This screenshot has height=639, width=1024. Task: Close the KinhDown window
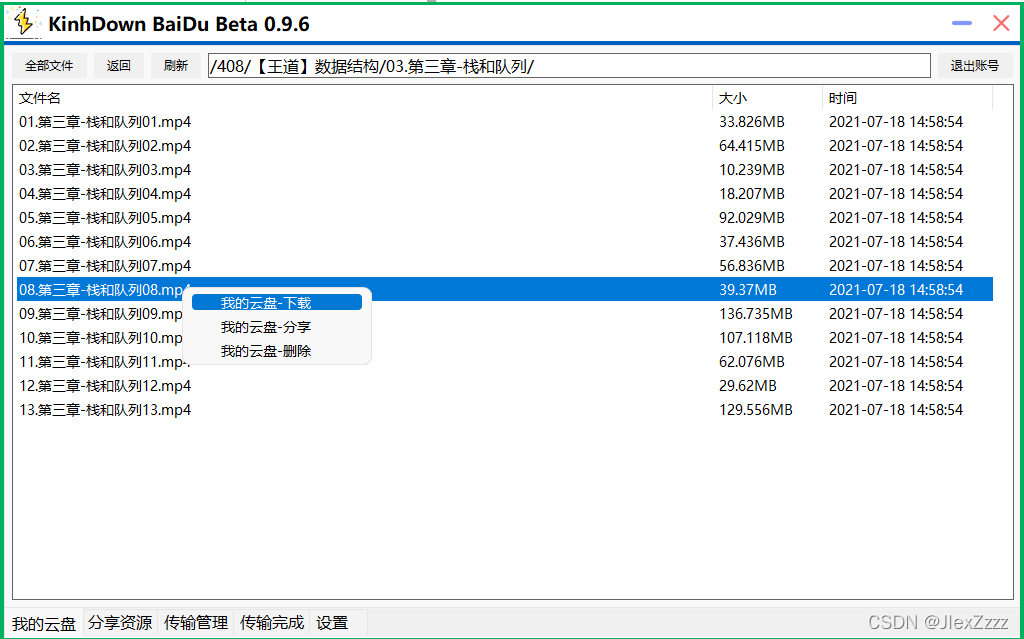1001,24
